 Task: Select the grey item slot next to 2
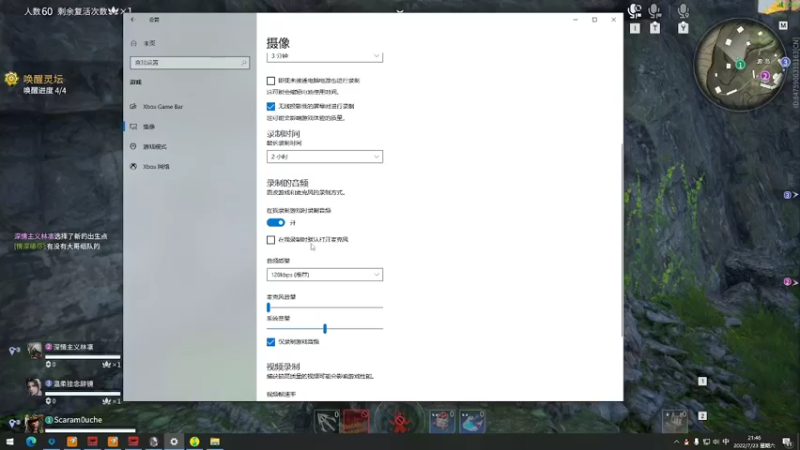point(674,421)
